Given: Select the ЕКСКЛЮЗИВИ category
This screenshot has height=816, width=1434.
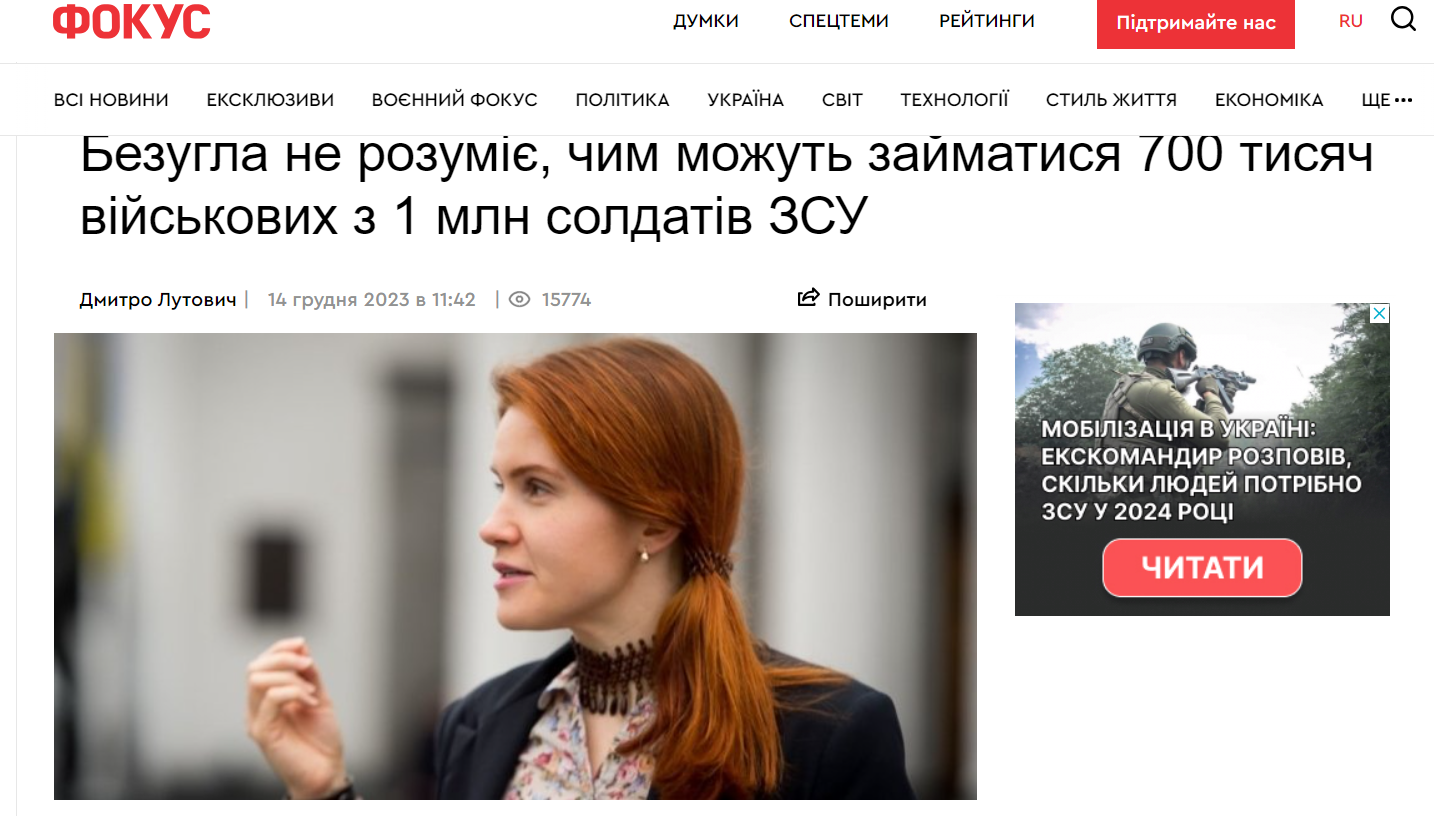Looking at the screenshot, I should click(270, 100).
